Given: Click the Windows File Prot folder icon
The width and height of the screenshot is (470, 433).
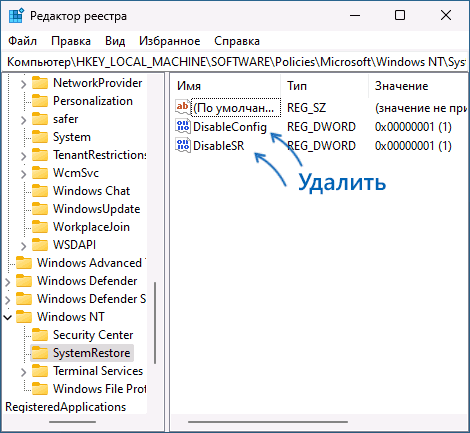Looking at the screenshot, I should pyautogui.click(x=40, y=389).
